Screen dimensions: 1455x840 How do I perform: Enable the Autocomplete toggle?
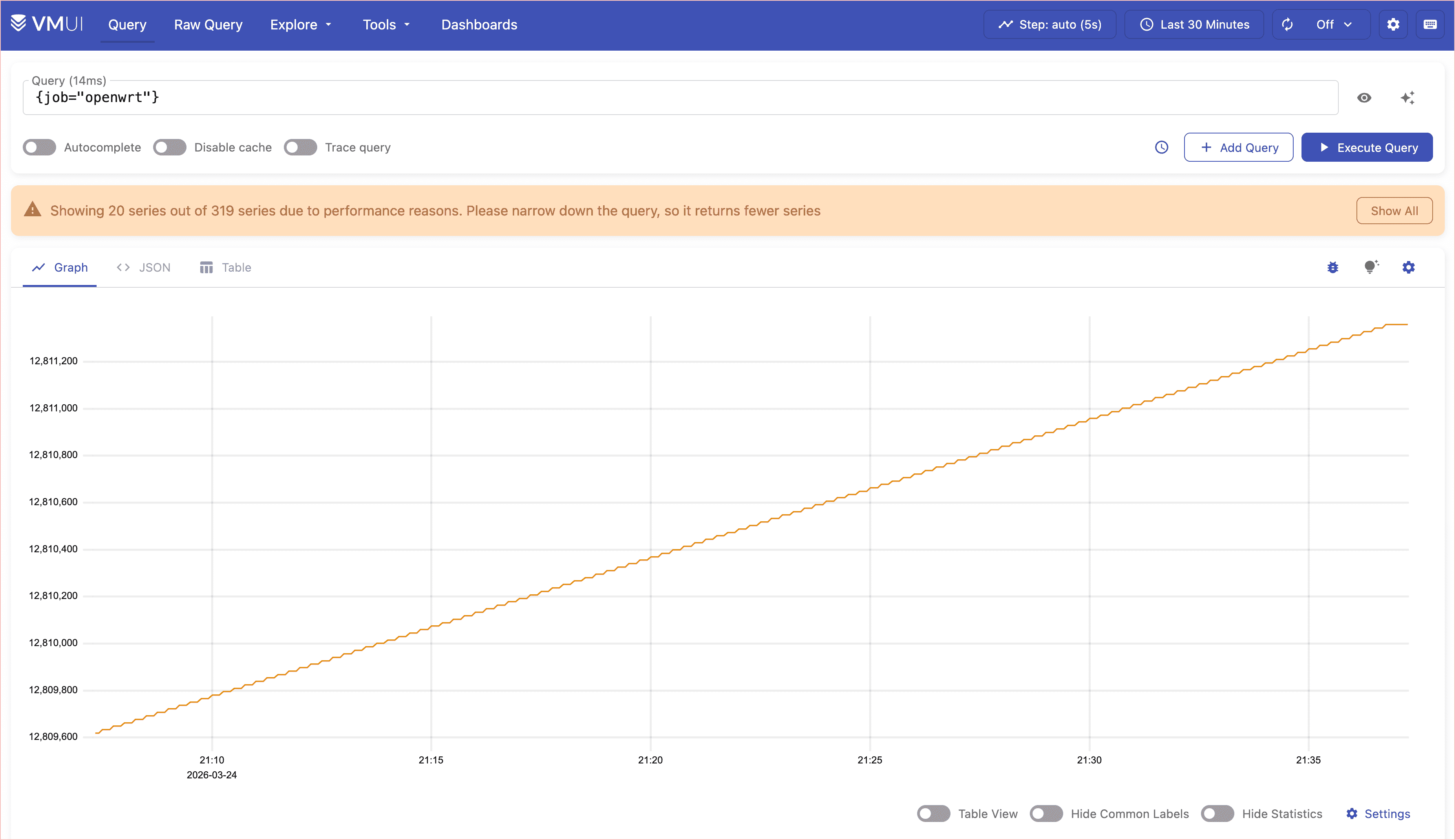(x=38, y=147)
